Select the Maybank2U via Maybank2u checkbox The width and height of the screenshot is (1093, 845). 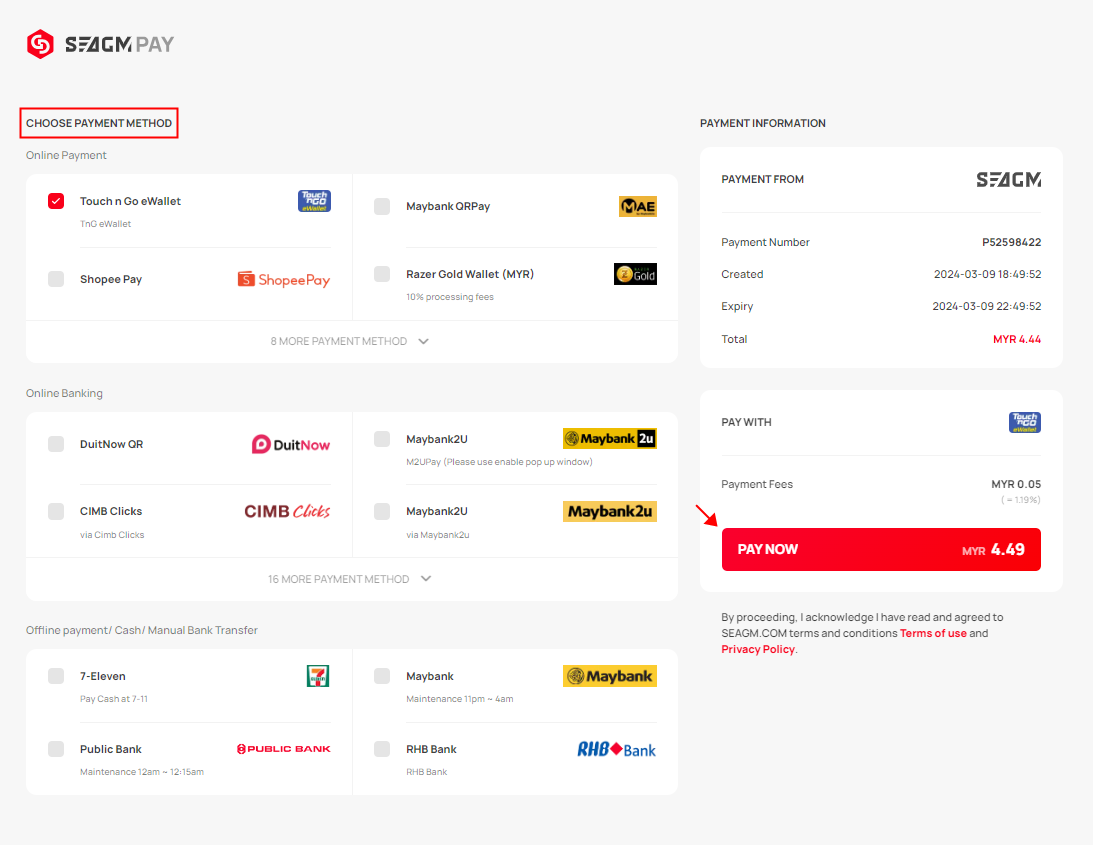pos(382,511)
